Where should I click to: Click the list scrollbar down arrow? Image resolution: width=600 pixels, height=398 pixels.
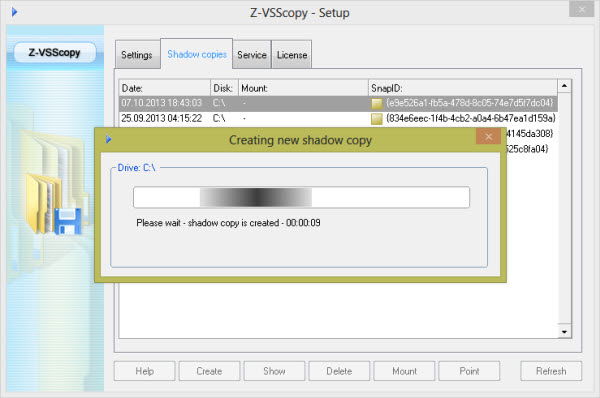564,331
